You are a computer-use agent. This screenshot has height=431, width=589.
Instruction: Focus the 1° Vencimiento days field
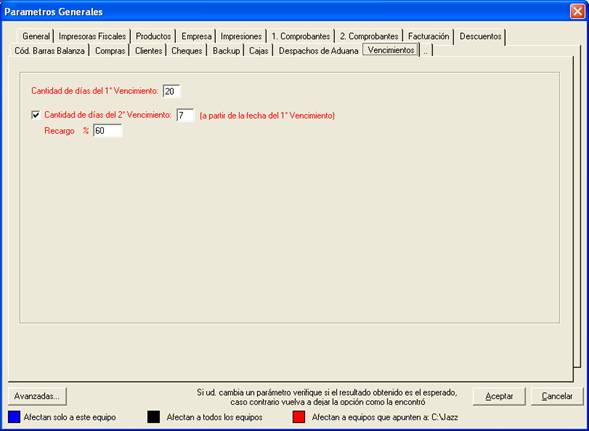(172, 91)
